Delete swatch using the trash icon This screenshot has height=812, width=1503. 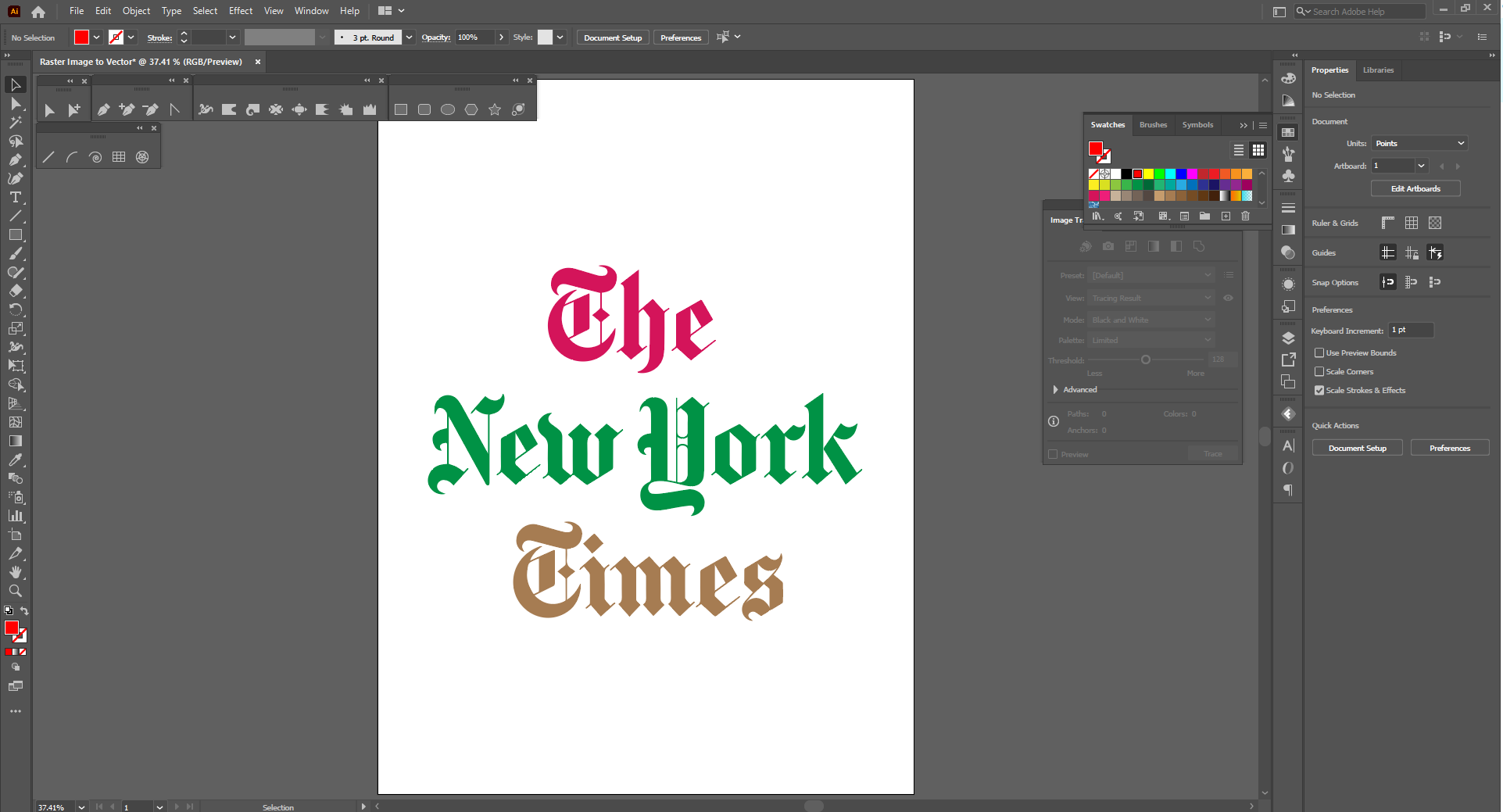point(1246,216)
